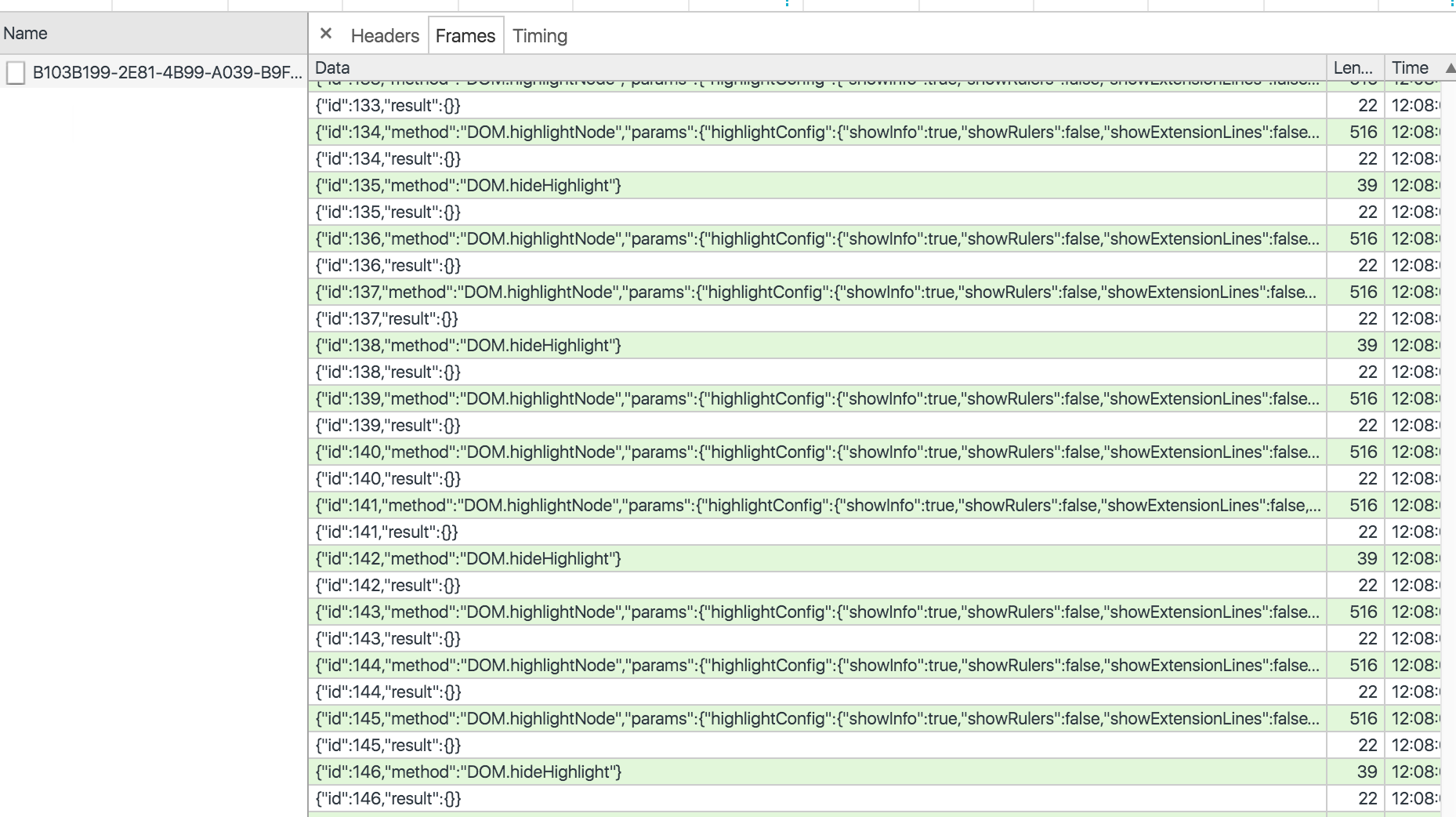
Task: Select the id 133 result frame
Action: coord(388,106)
